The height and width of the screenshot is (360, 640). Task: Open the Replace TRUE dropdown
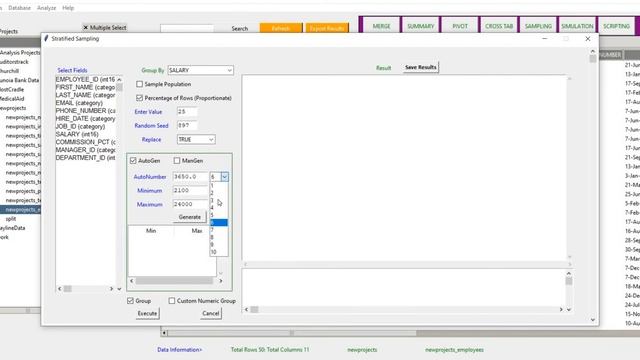[196, 140]
